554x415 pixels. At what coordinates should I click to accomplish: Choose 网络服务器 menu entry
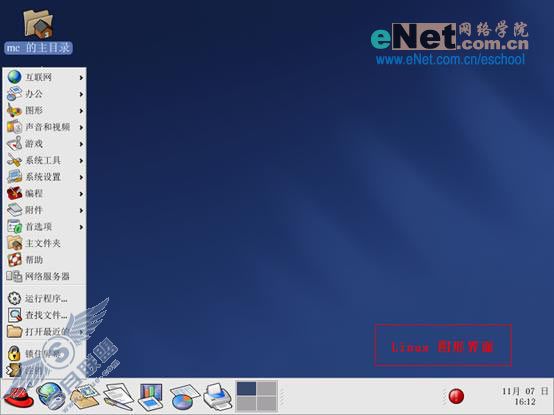coord(45,277)
